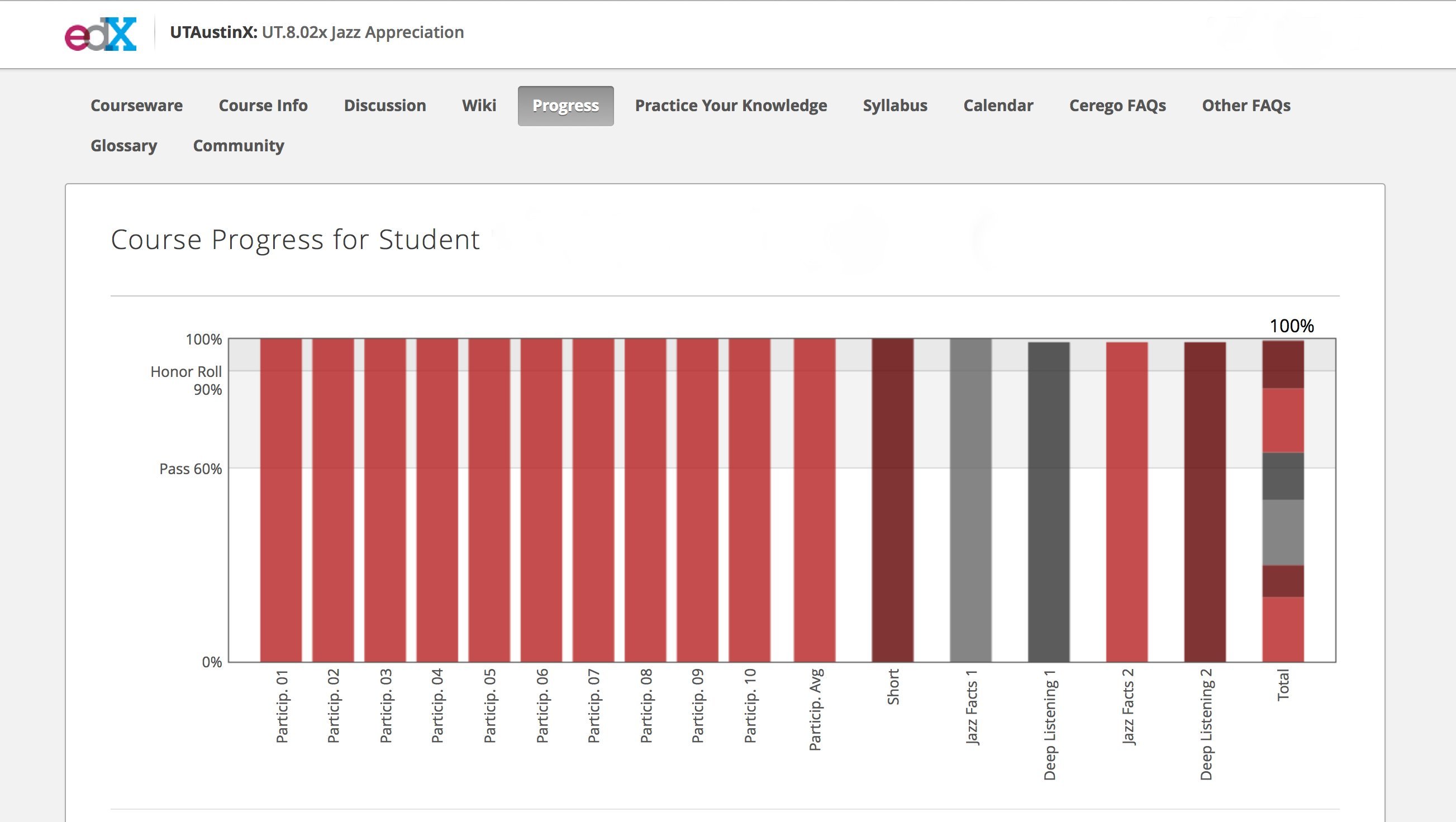Open Practice Your Knowledge page
Screen dimensions: 1456x822
pos(731,106)
